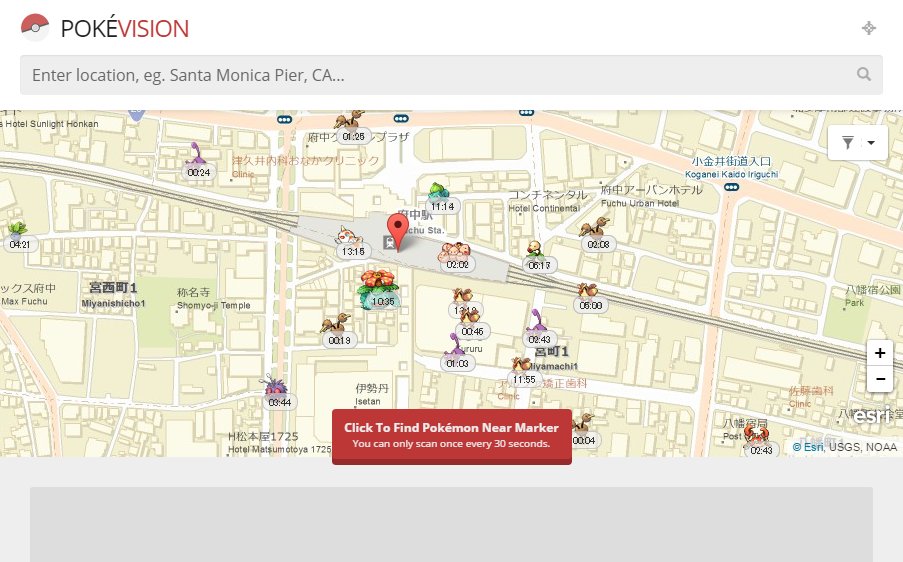Zoom out the map with minus

coord(879,379)
